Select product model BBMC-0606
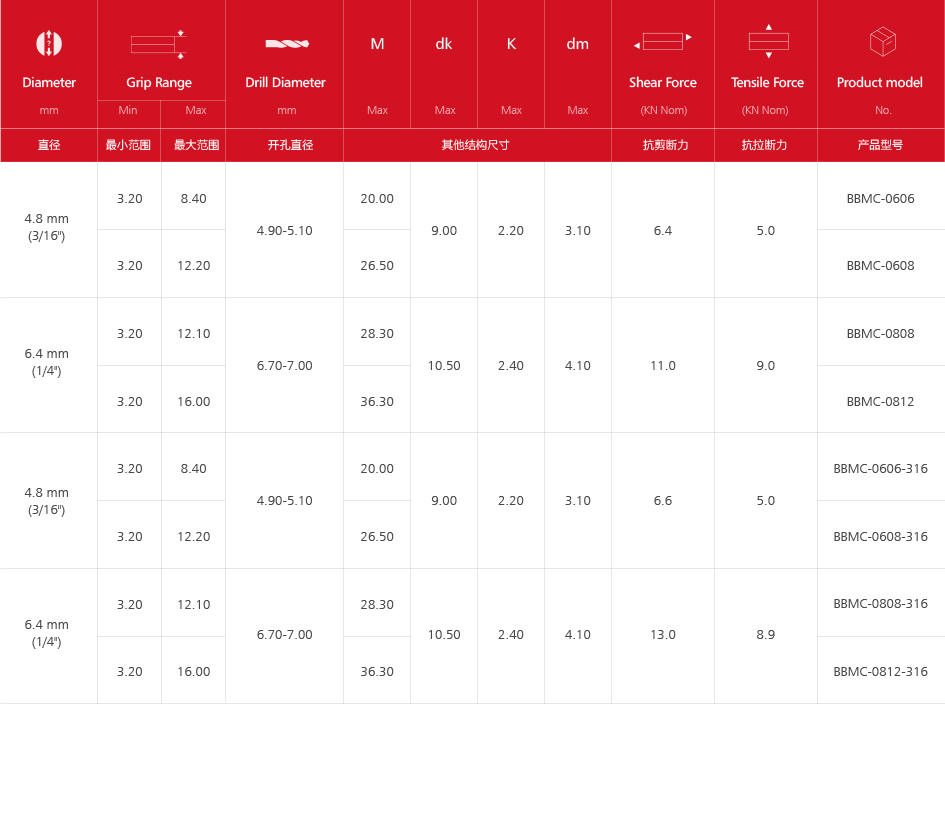The height and width of the screenshot is (818, 945). tap(880, 198)
